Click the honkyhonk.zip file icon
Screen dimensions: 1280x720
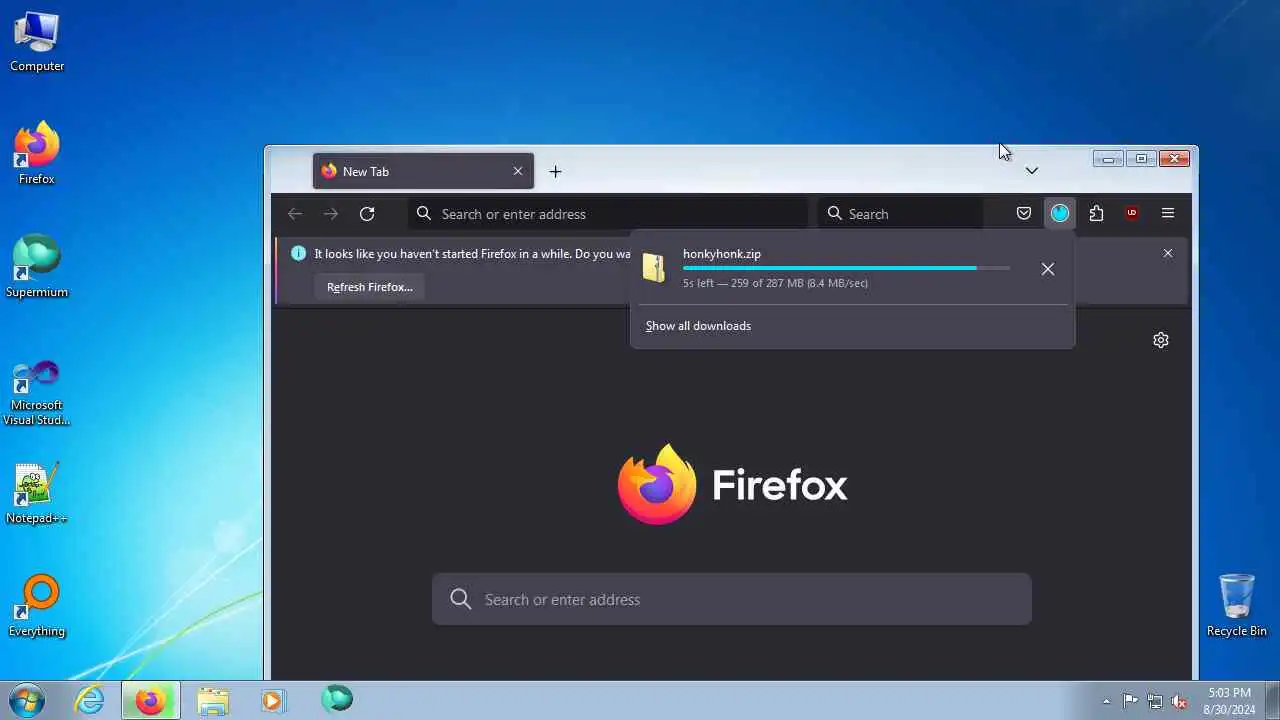tap(654, 268)
